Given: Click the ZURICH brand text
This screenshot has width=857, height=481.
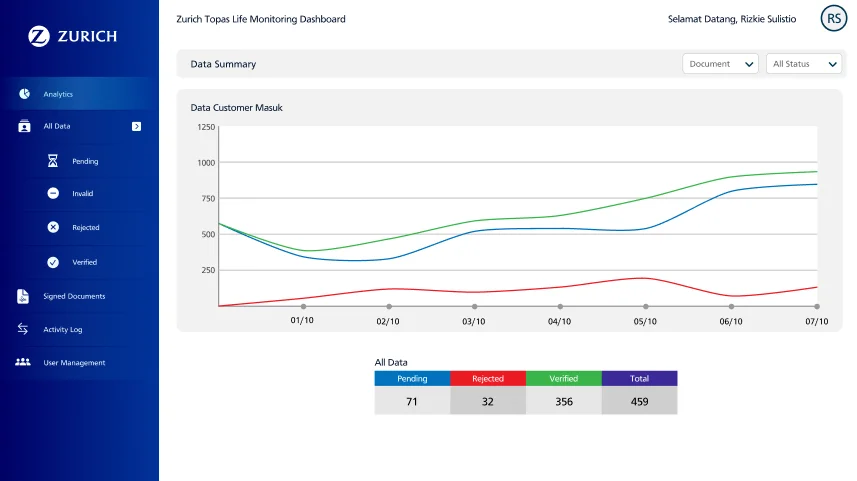Looking at the screenshot, I should pos(87,37).
